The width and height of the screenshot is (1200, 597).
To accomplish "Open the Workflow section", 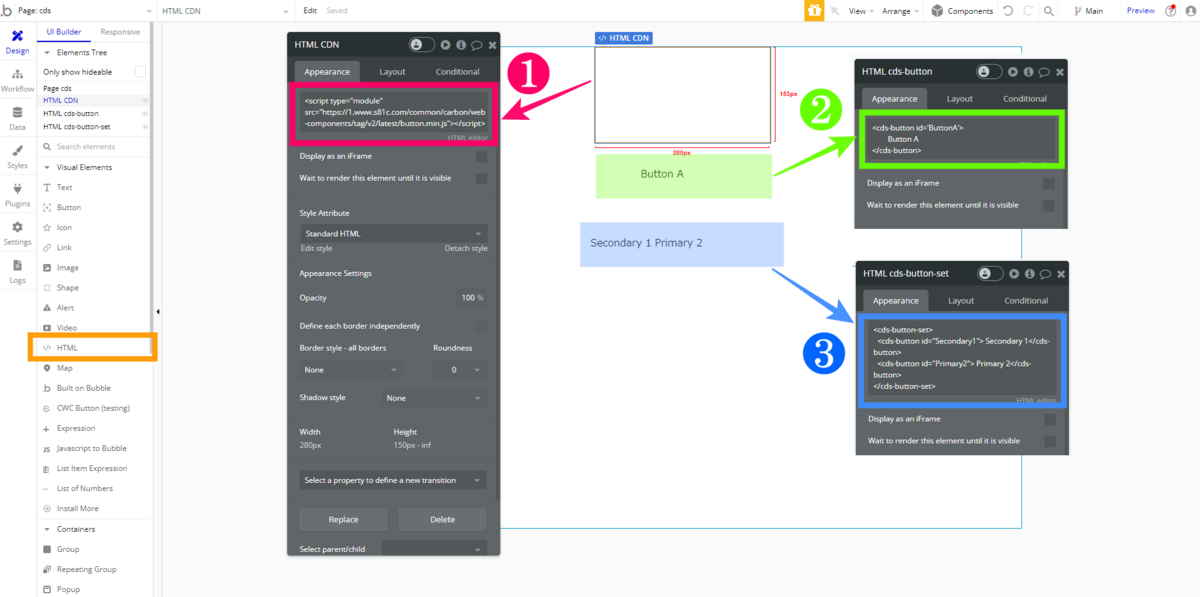I will coord(18,80).
